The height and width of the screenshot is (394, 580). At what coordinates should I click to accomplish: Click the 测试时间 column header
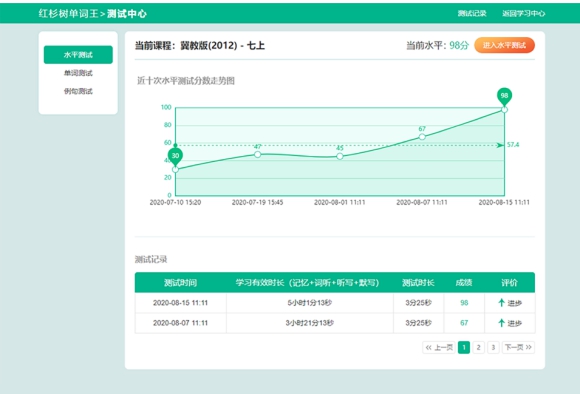click(x=181, y=283)
